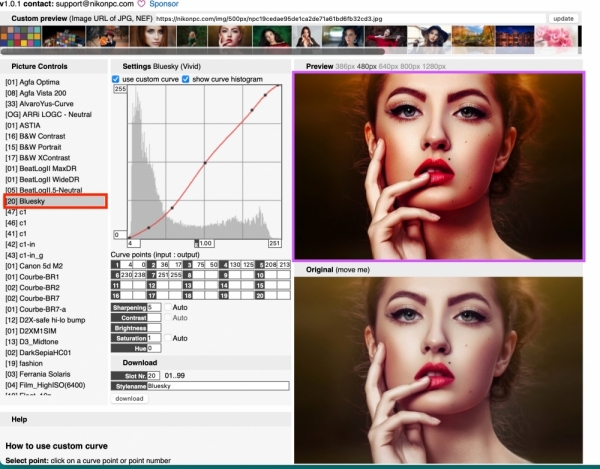Enable Auto for Sharpening
Image resolution: width=600 pixels, height=469 pixels.
[167, 308]
